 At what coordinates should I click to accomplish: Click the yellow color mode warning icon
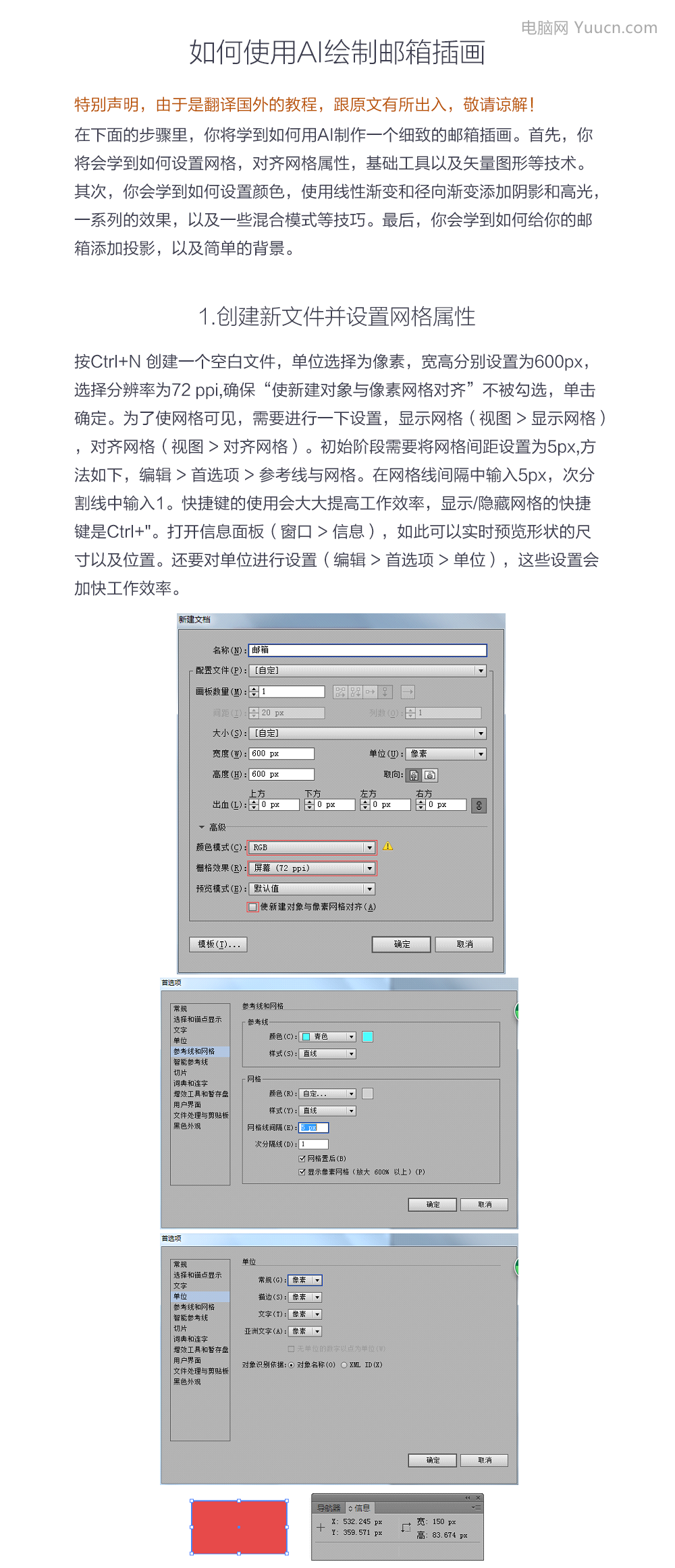(387, 846)
